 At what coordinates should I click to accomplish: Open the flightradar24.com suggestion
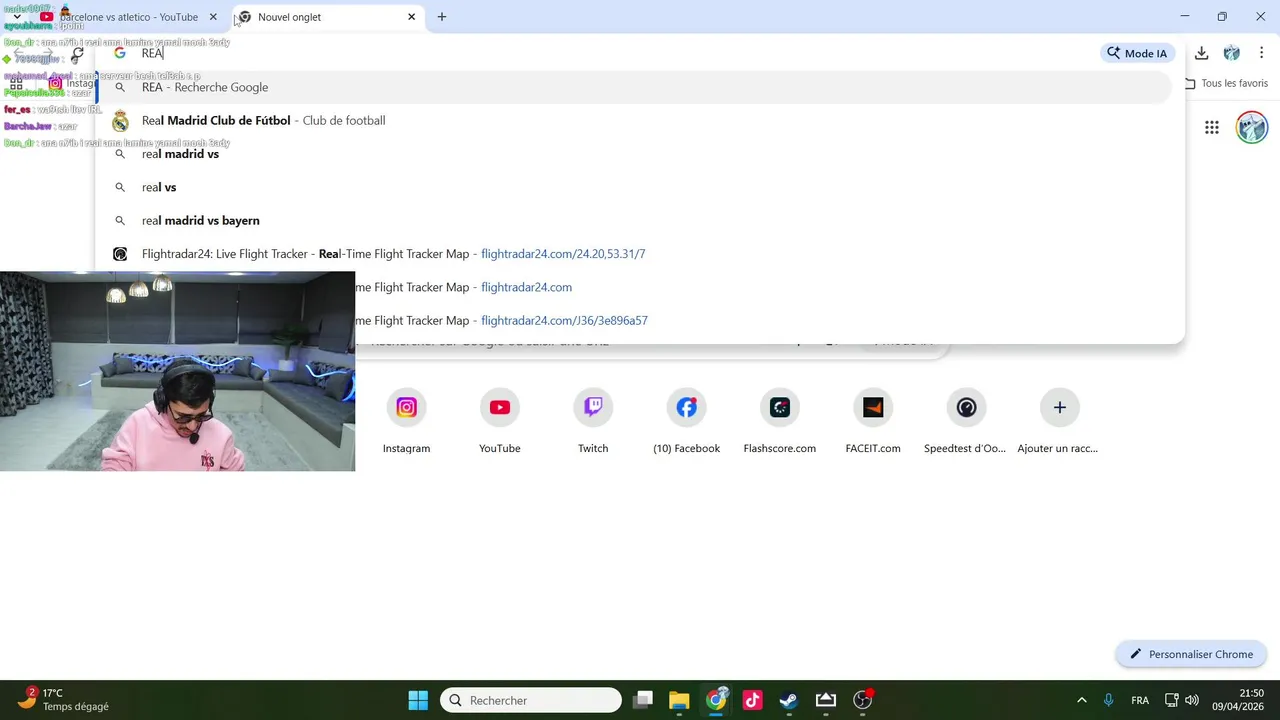click(763, 287)
